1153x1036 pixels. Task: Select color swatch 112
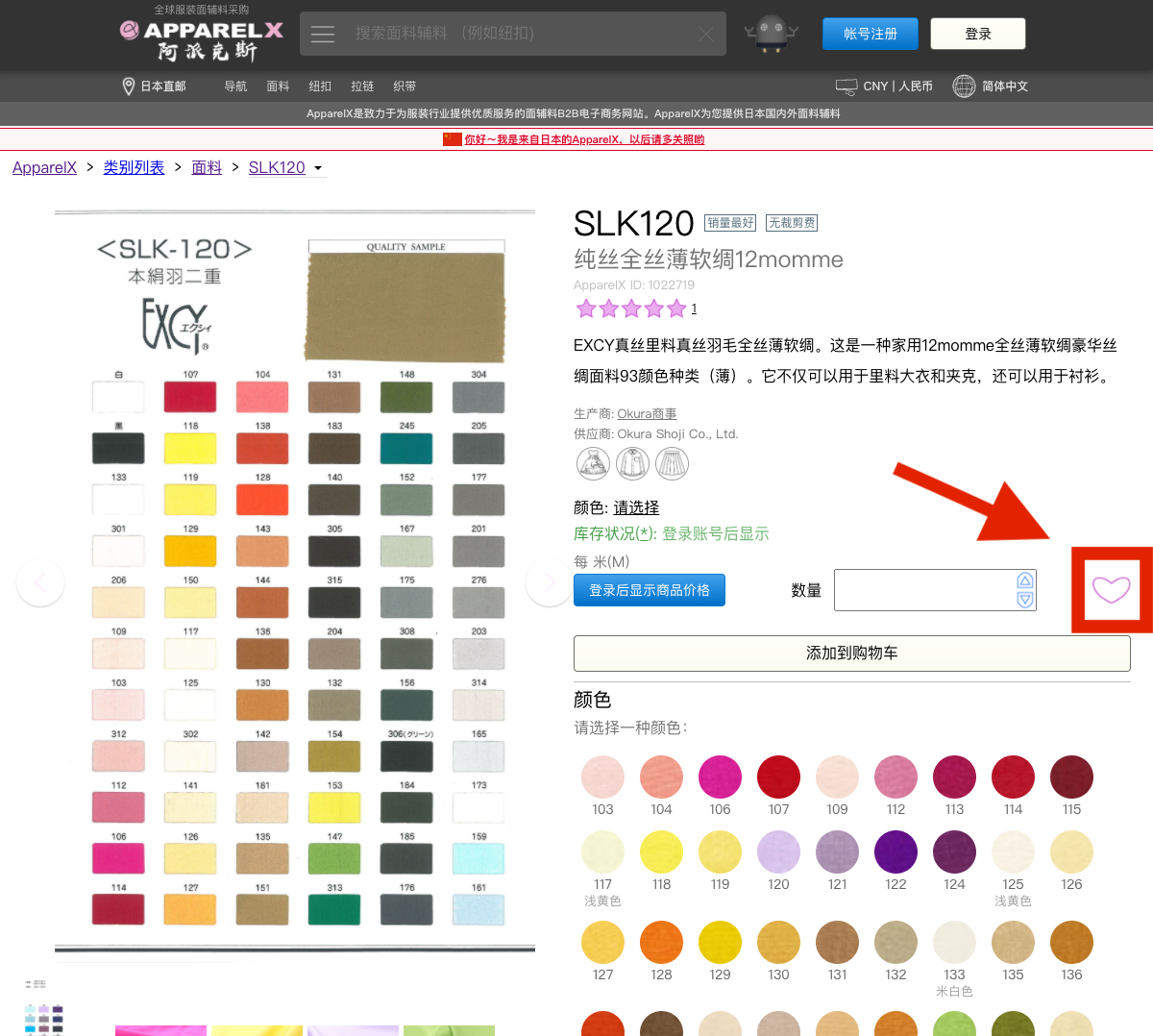tap(895, 777)
